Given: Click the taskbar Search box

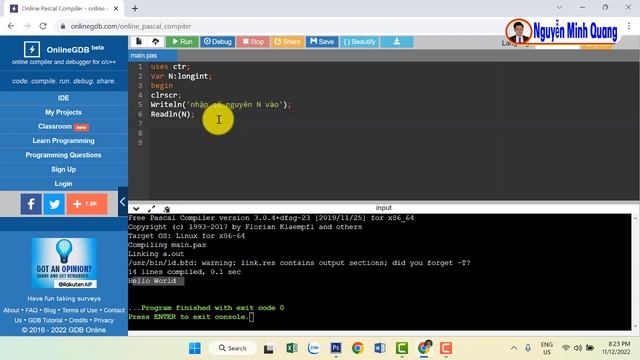Looking at the screenshot, I should pyautogui.click(x=233, y=348).
